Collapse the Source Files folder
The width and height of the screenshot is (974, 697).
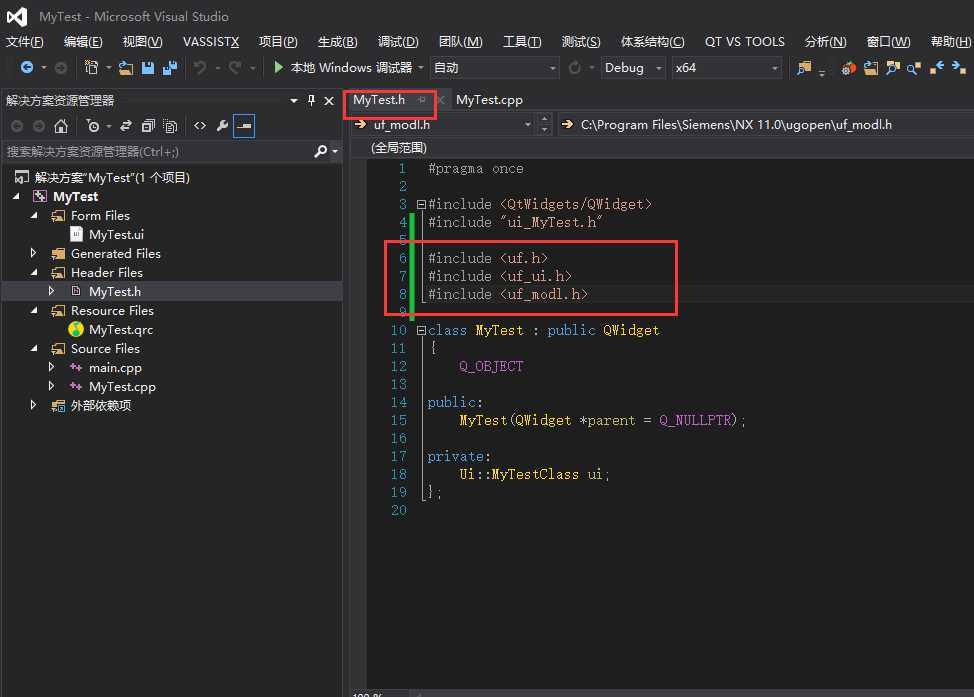34,348
